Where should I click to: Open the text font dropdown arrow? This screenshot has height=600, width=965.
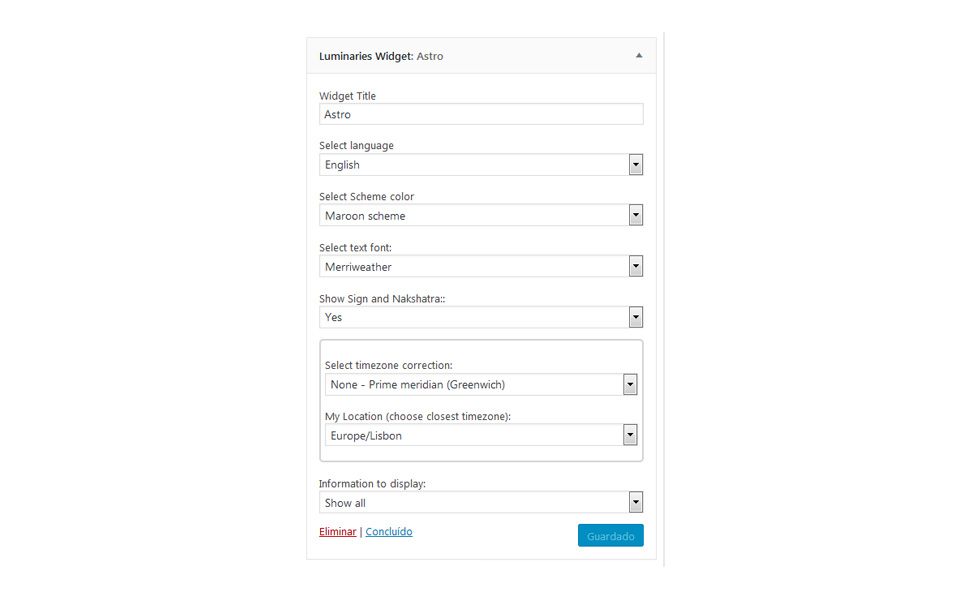point(636,266)
